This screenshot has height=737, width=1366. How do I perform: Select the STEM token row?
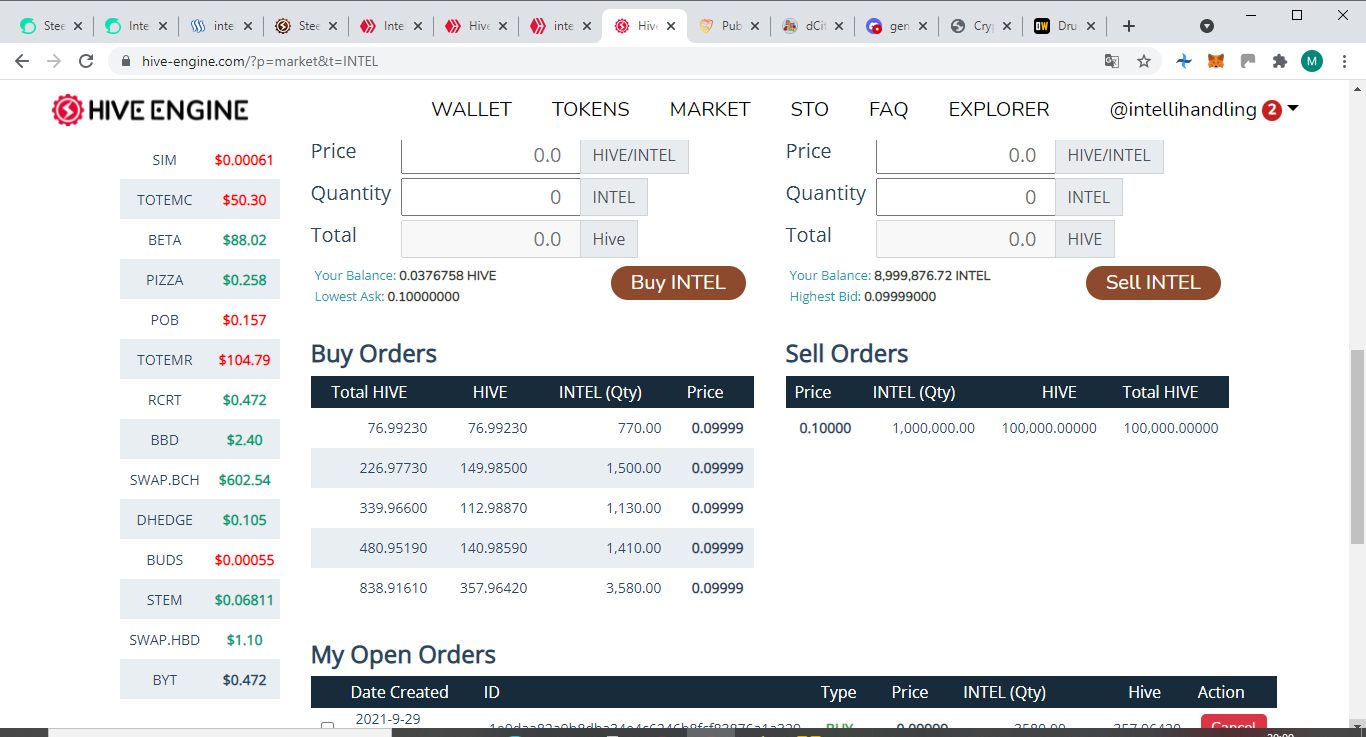200,600
